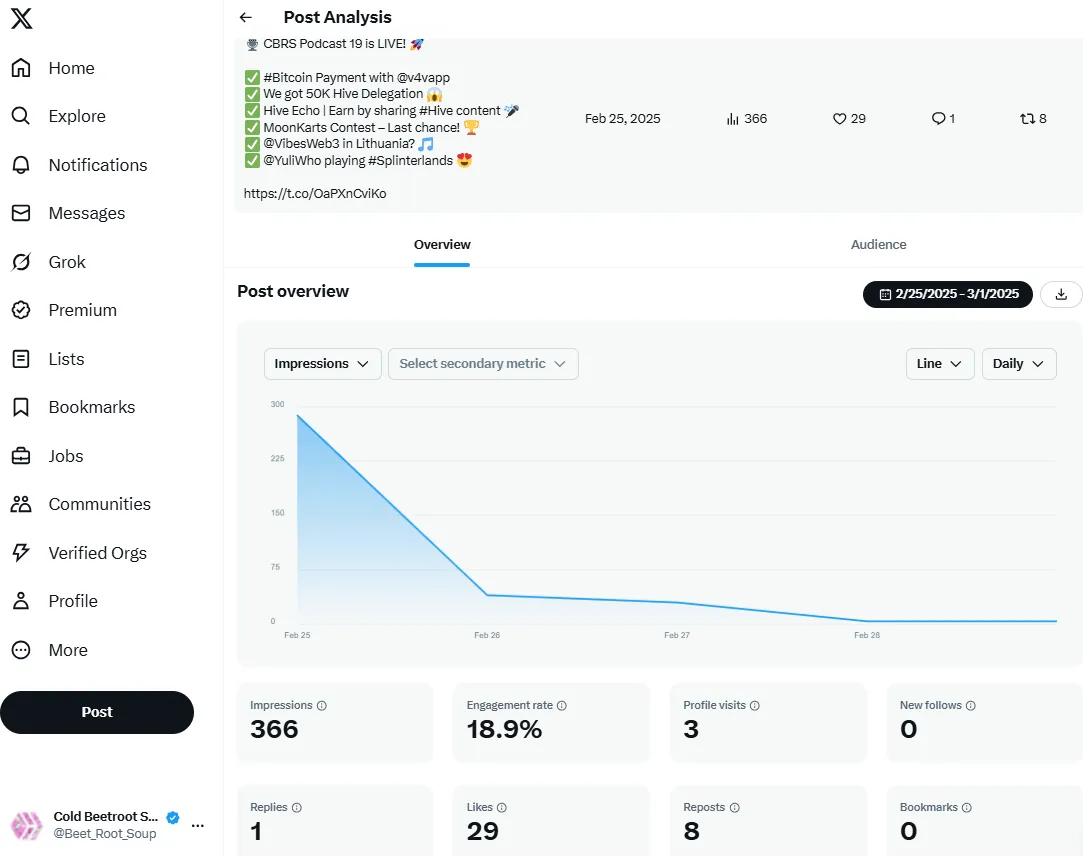Click the Feb 28 axis label
The width and height of the screenshot is (1083, 856).
pos(867,635)
